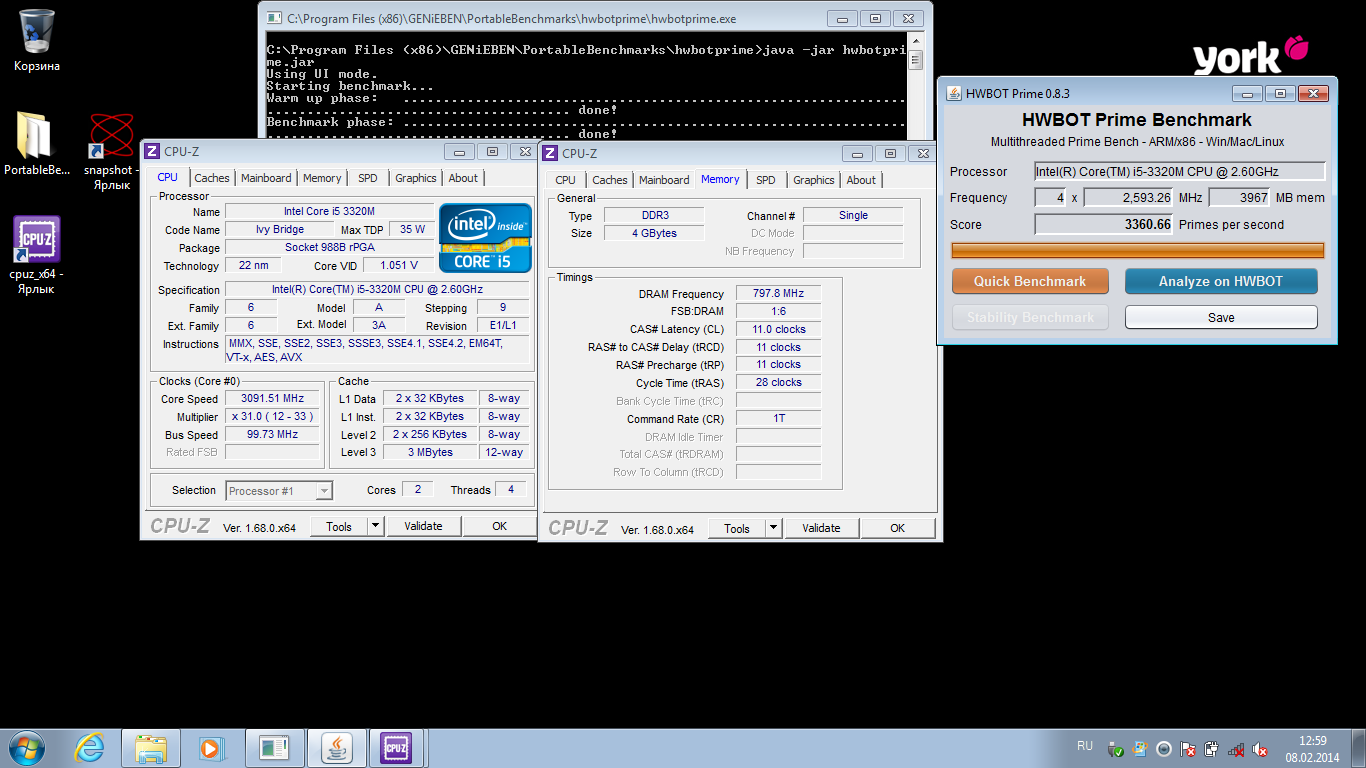The image size is (1366, 768).
Task: Click the muted volume speaker icon
Action: [x=1260, y=749]
